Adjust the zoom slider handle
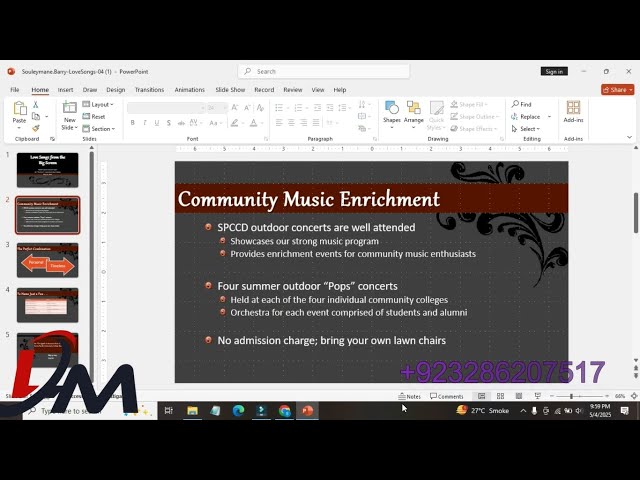The width and height of the screenshot is (640, 480). [x=571, y=396]
